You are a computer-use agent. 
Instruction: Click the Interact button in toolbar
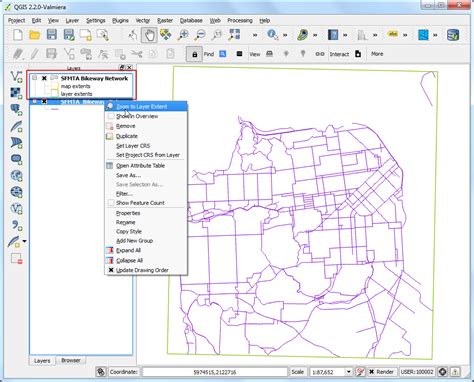339,54
